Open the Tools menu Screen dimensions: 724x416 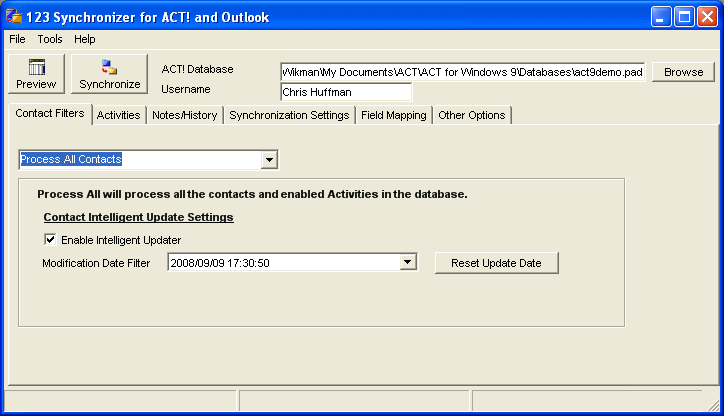click(x=50, y=39)
